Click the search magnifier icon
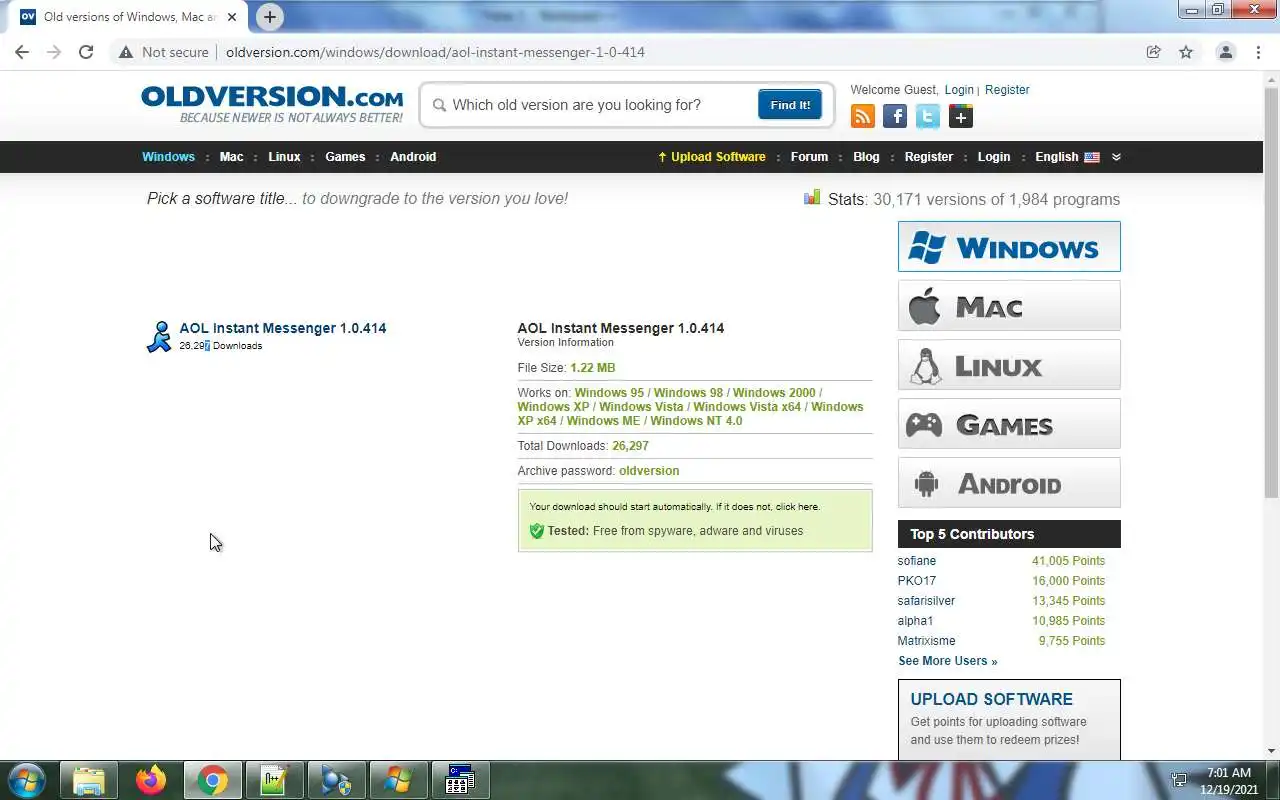Image resolution: width=1280 pixels, height=800 pixels. pyautogui.click(x=439, y=105)
